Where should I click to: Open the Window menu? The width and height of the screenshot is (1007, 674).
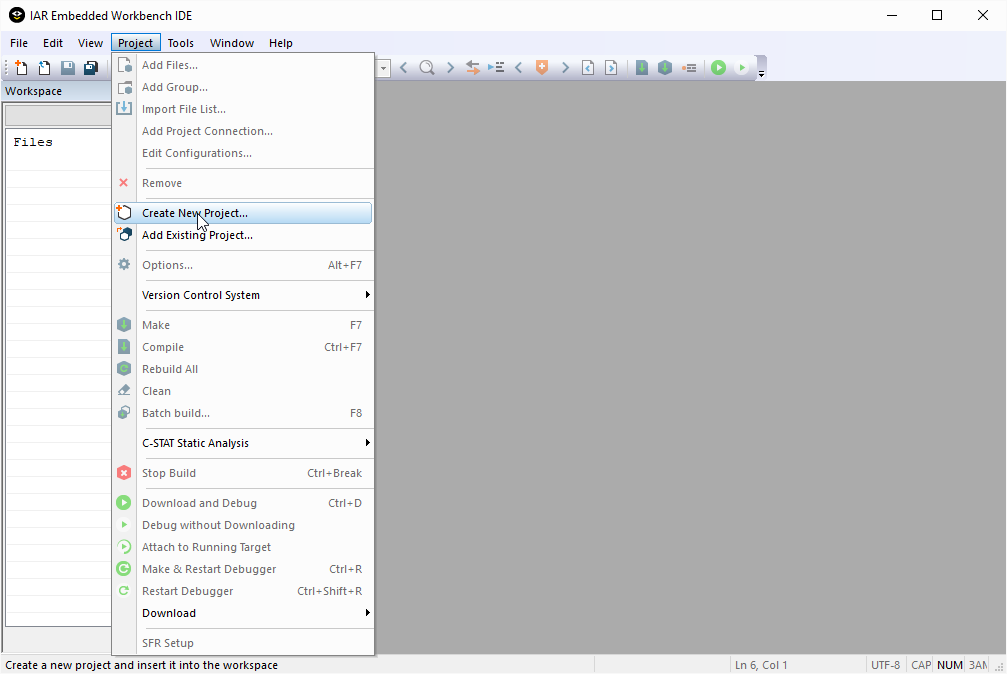[232, 43]
